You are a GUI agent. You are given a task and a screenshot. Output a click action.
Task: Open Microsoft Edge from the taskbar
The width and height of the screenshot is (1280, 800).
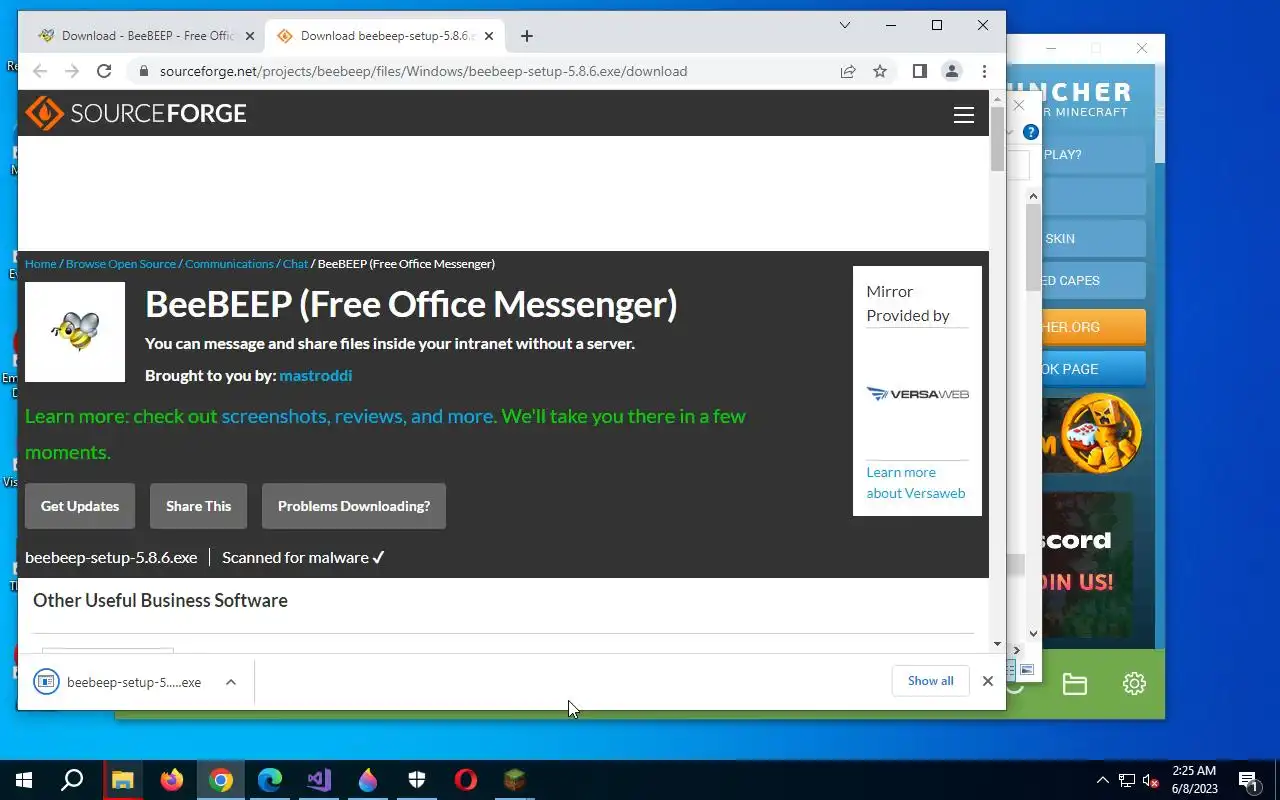tap(270, 780)
